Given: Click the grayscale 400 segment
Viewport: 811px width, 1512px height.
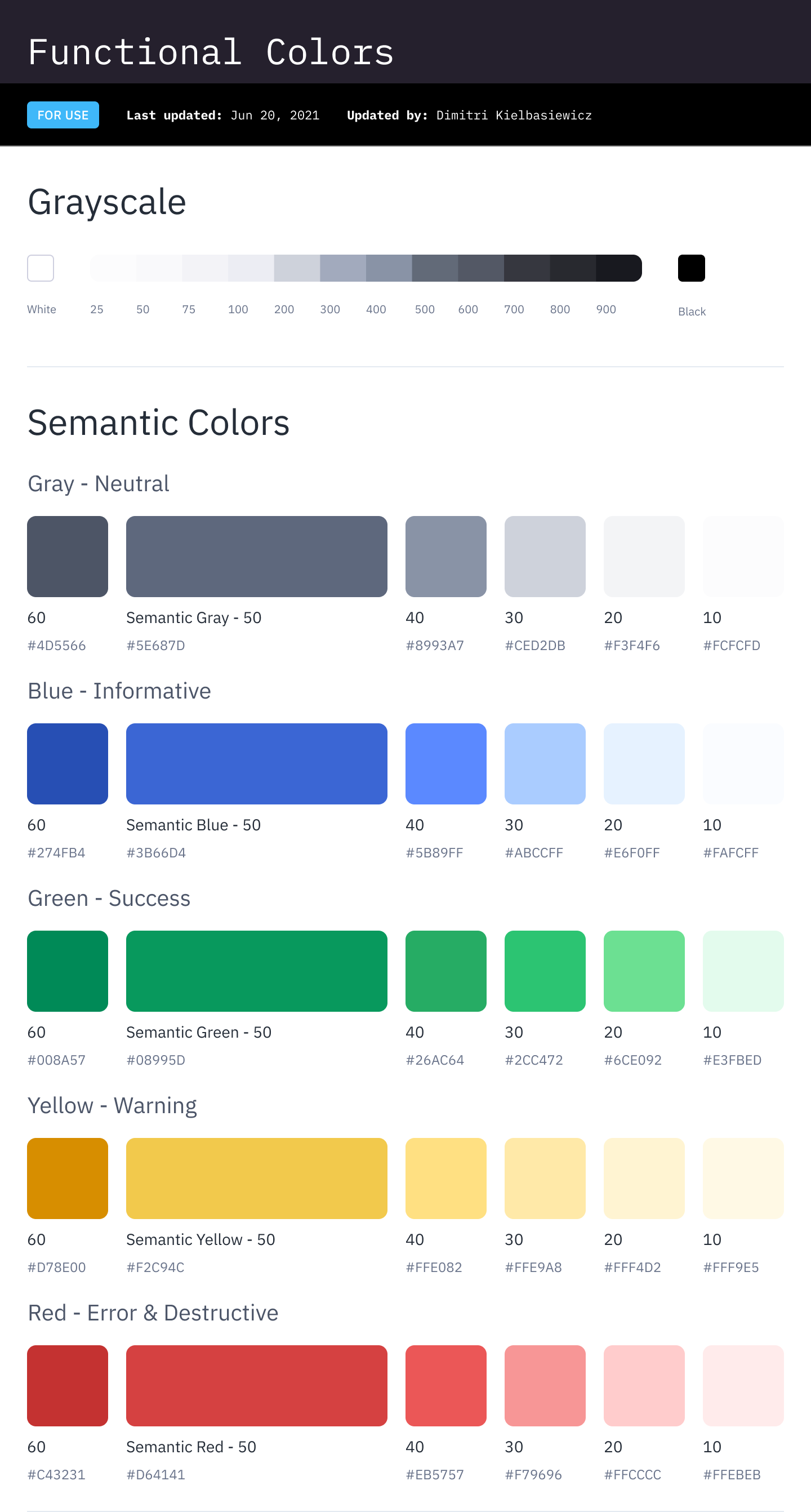Looking at the screenshot, I should [x=389, y=268].
